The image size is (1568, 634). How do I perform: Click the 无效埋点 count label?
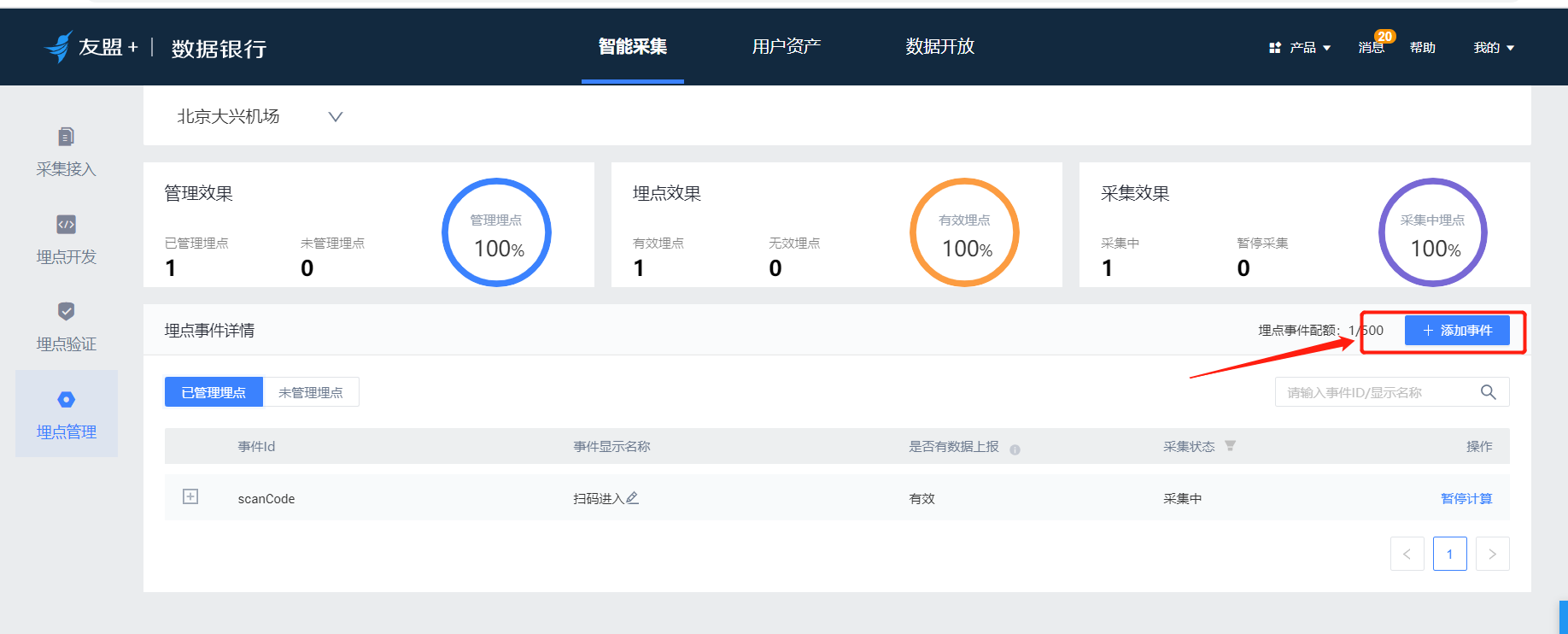[x=794, y=243]
